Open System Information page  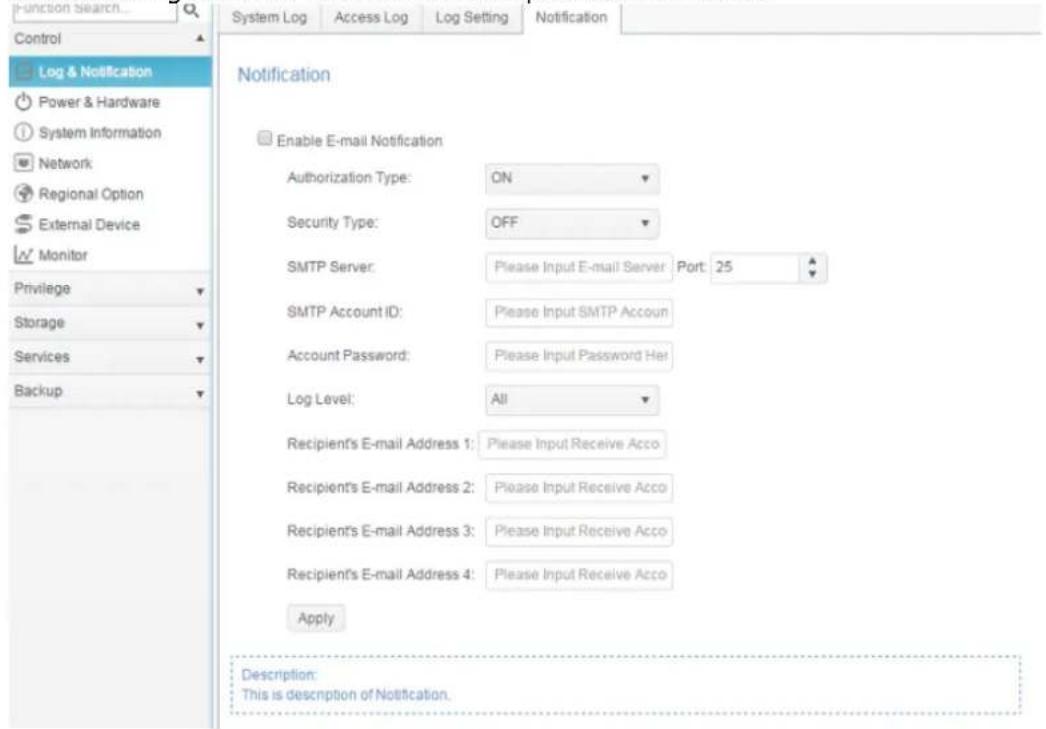[110, 132]
